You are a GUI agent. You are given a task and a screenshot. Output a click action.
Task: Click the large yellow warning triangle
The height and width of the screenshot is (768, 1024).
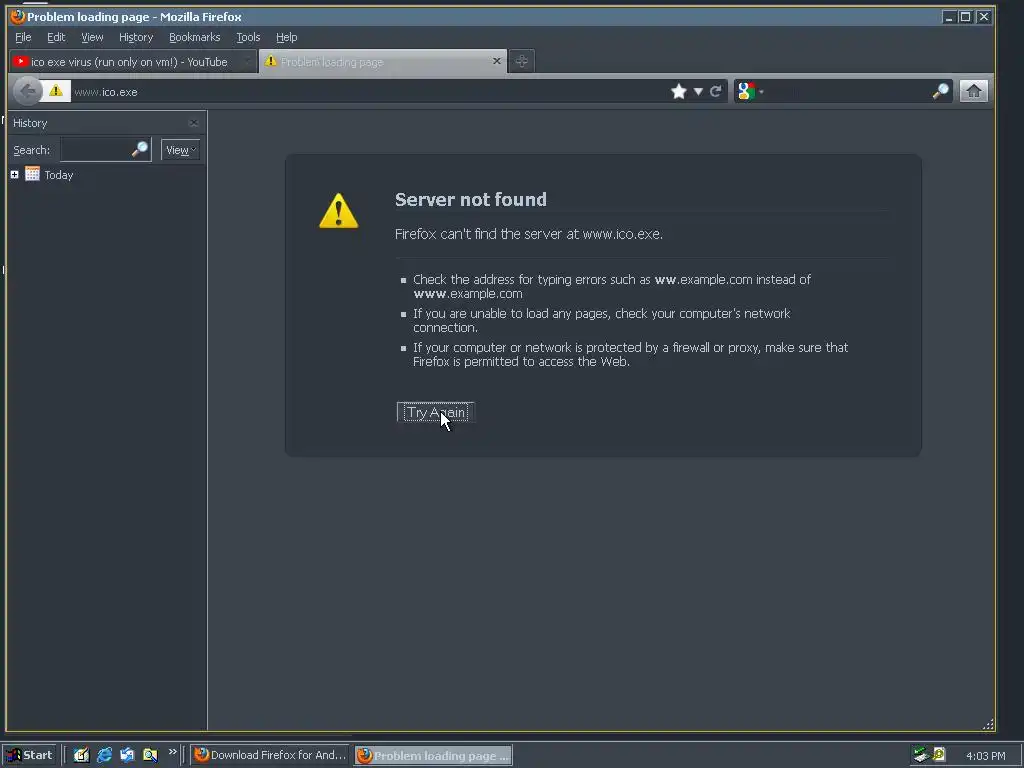click(x=338, y=211)
